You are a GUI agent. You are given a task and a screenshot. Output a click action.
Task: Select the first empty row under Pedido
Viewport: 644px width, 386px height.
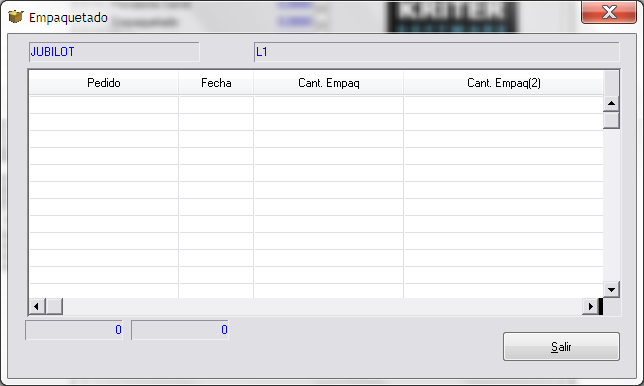pos(104,105)
